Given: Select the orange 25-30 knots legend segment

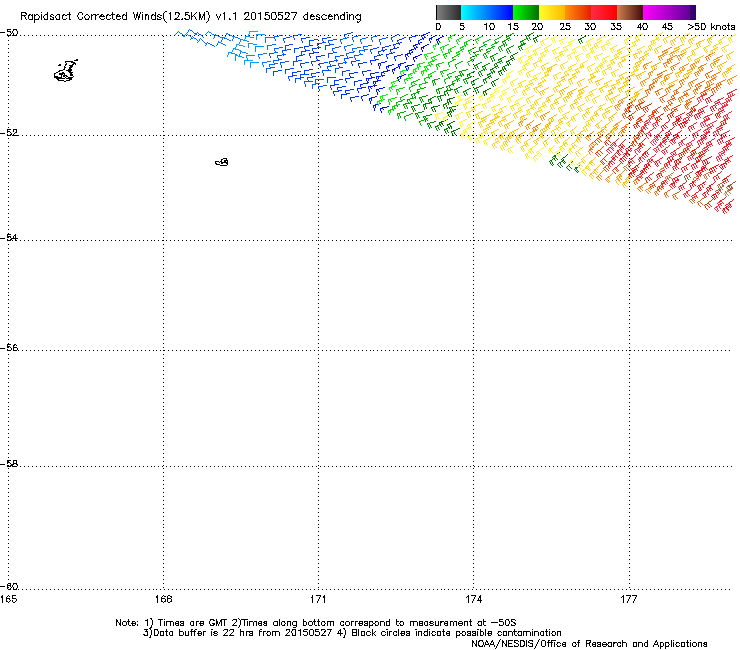Looking at the screenshot, I should (x=578, y=12).
